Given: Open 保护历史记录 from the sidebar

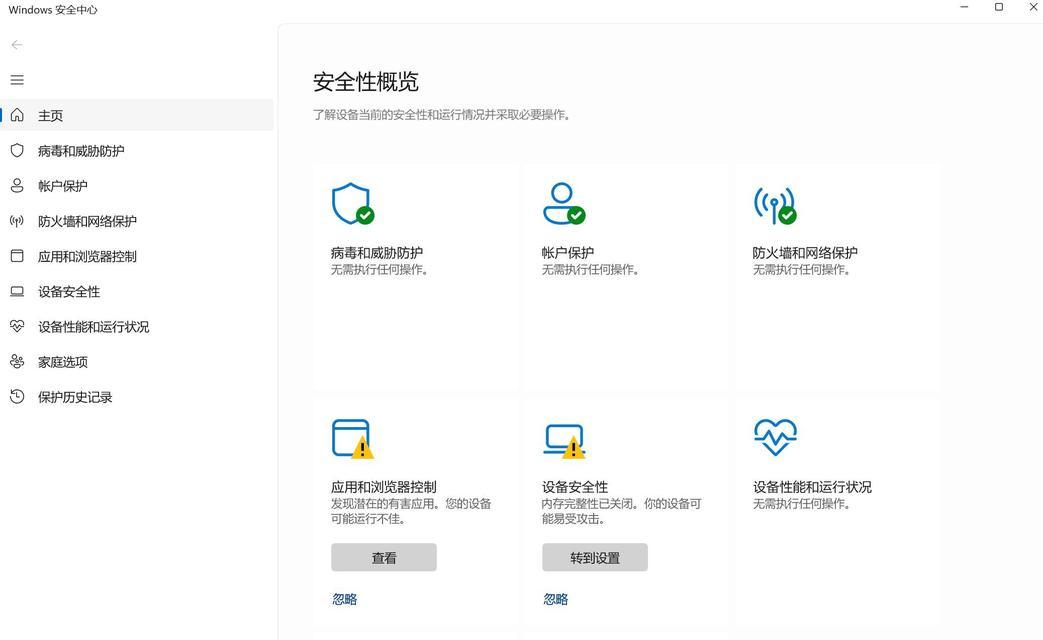Looking at the screenshot, I should (137, 397).
